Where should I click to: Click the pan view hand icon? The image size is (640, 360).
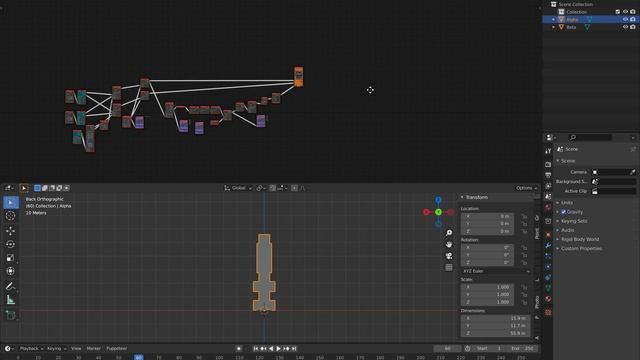point(449,244)
